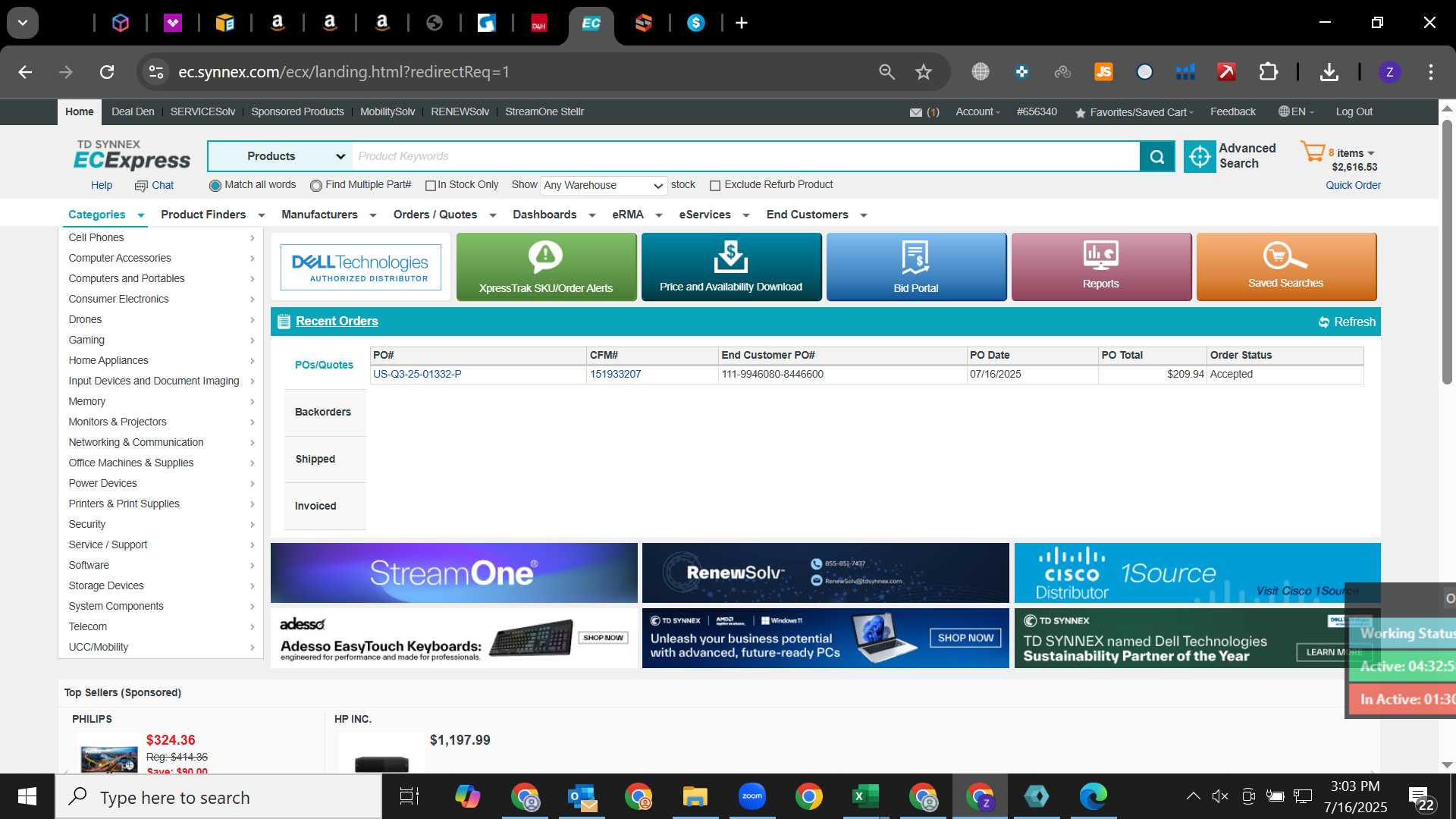Screen dimensions: 1456x819
Task: Open the Dashboards menu
Action: pyautogui.click(x=554, y=215)
